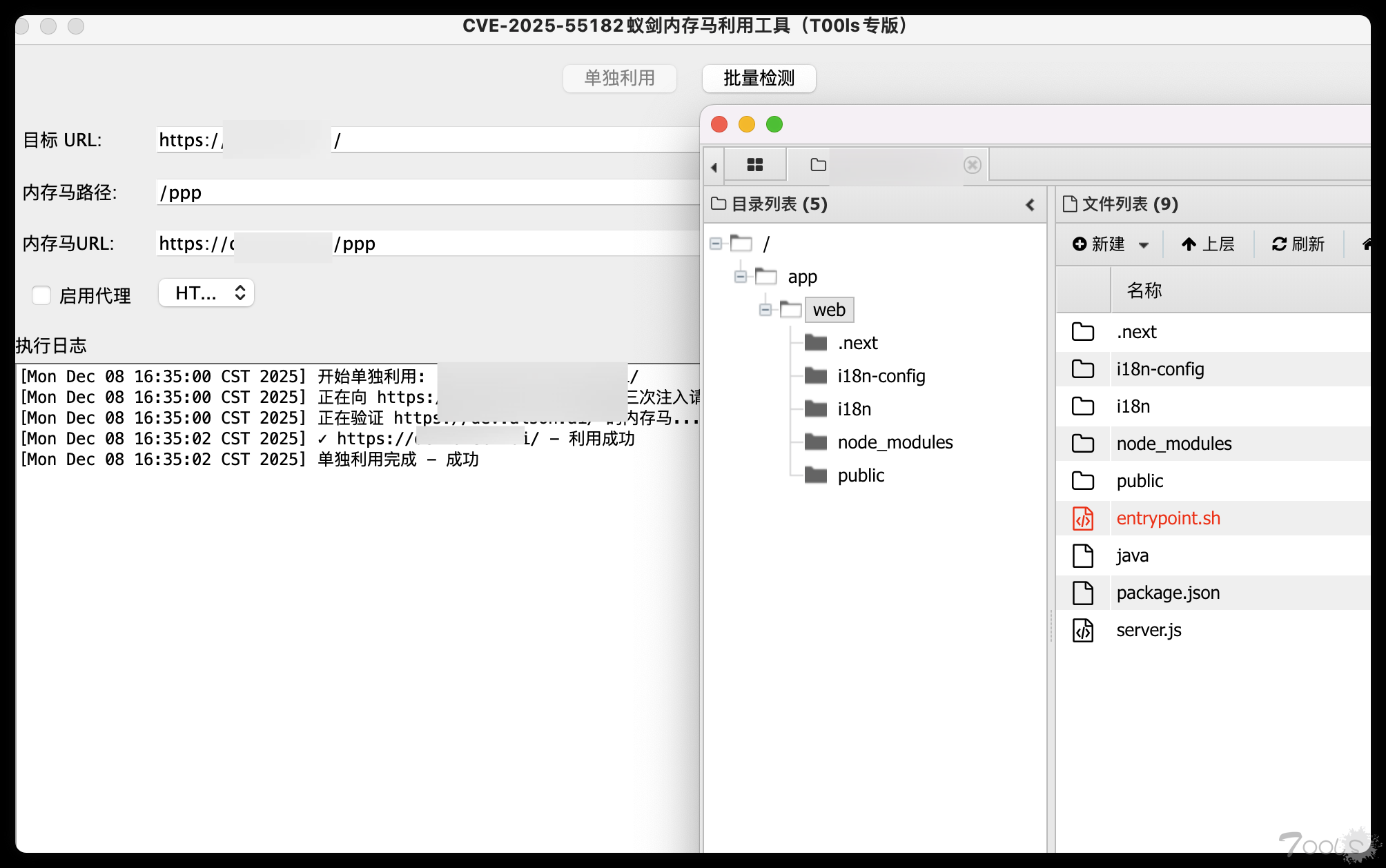Click the folder icon on the 目录列表 header
The height and width of the screenshot is (868, 1386).
pyautogui.click(x=719, y=204)
